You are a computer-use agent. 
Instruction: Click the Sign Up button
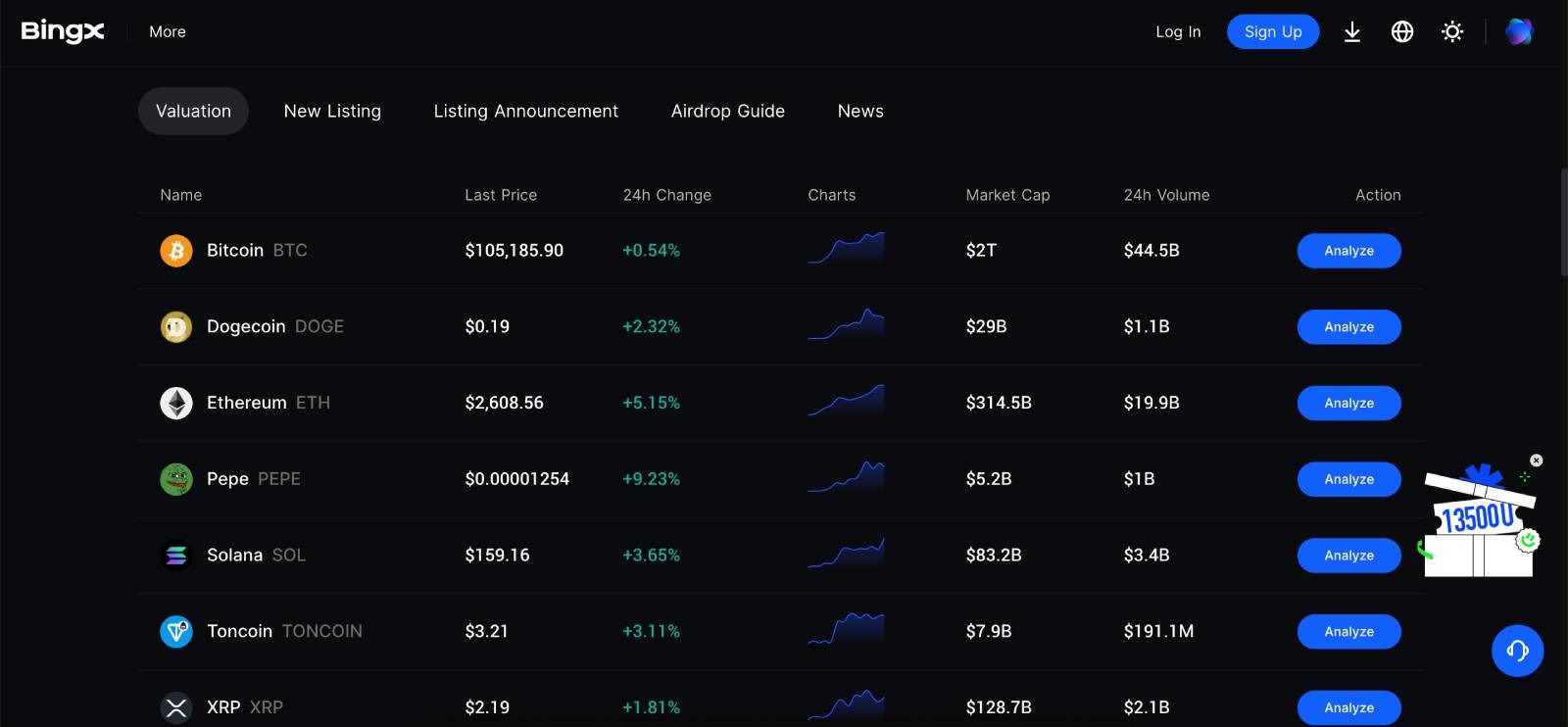(1273, 31)
